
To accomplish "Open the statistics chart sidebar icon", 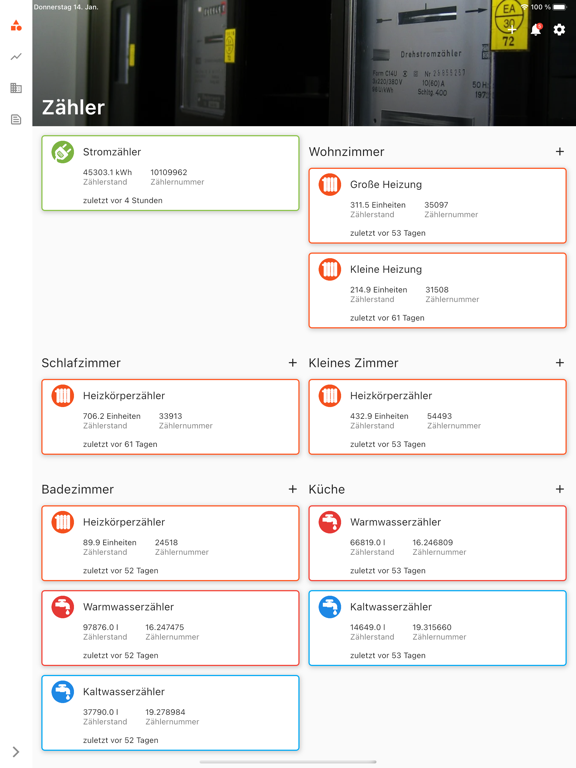I will point(16,57).
